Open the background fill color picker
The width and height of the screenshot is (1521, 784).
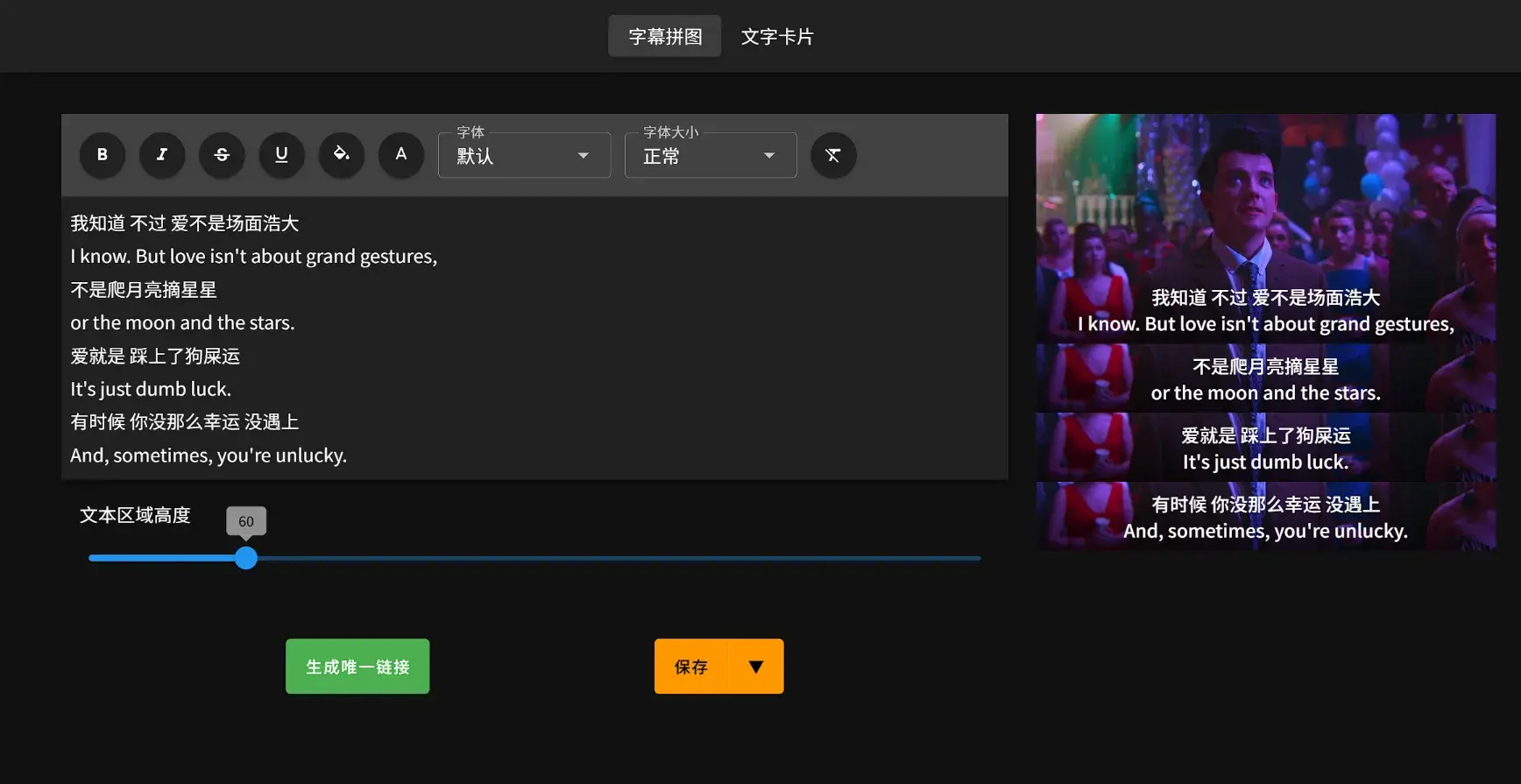(342, 155)
